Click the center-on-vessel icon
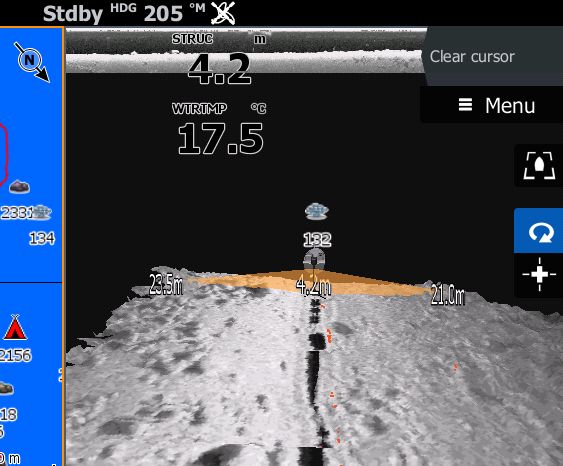This screenshot has width=563, height=466. coord(539,165)
